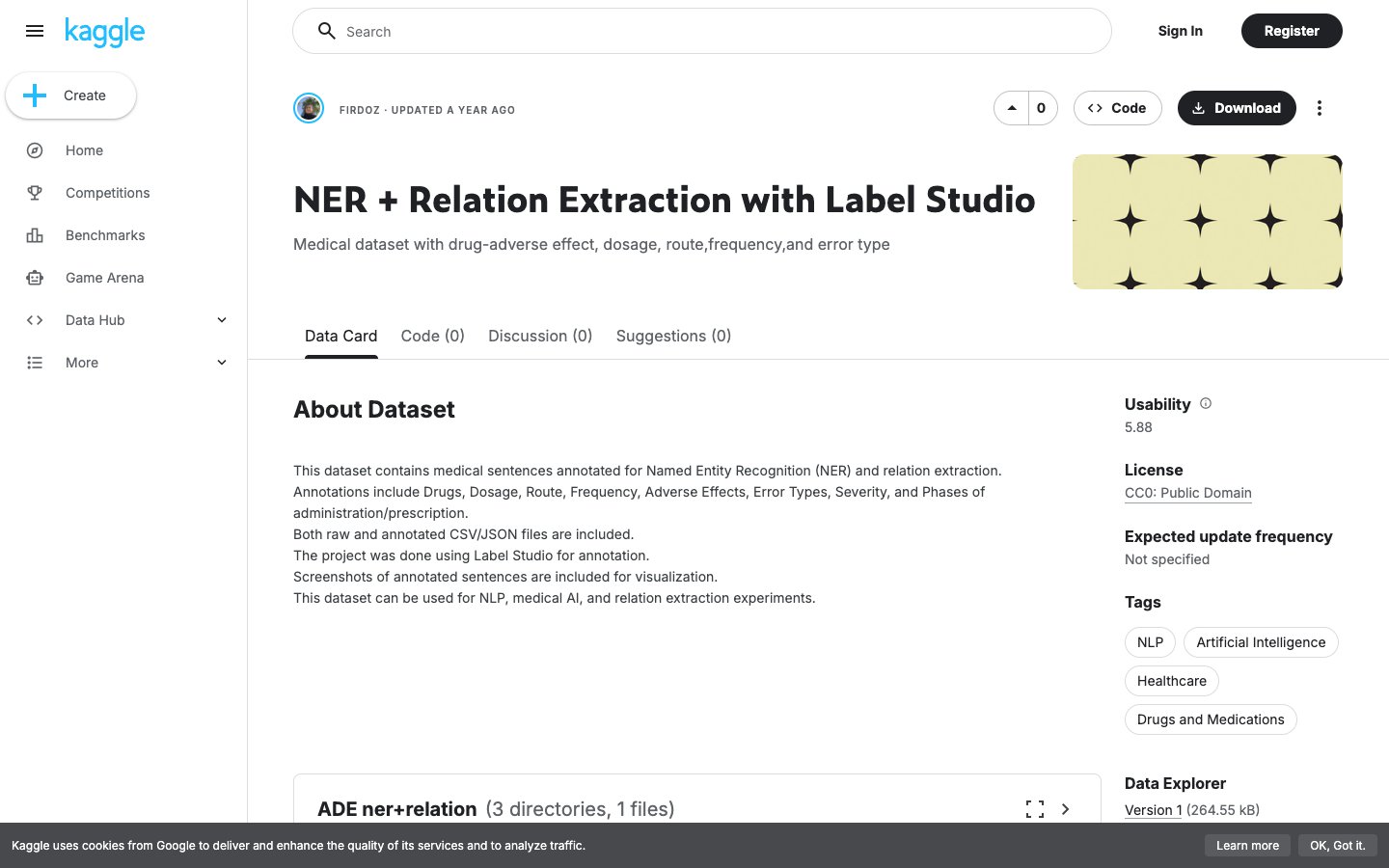Open the Version 1 link
Image resolution: width=1389 pixels, height=868 pixels.
(x=1153, y=810)
